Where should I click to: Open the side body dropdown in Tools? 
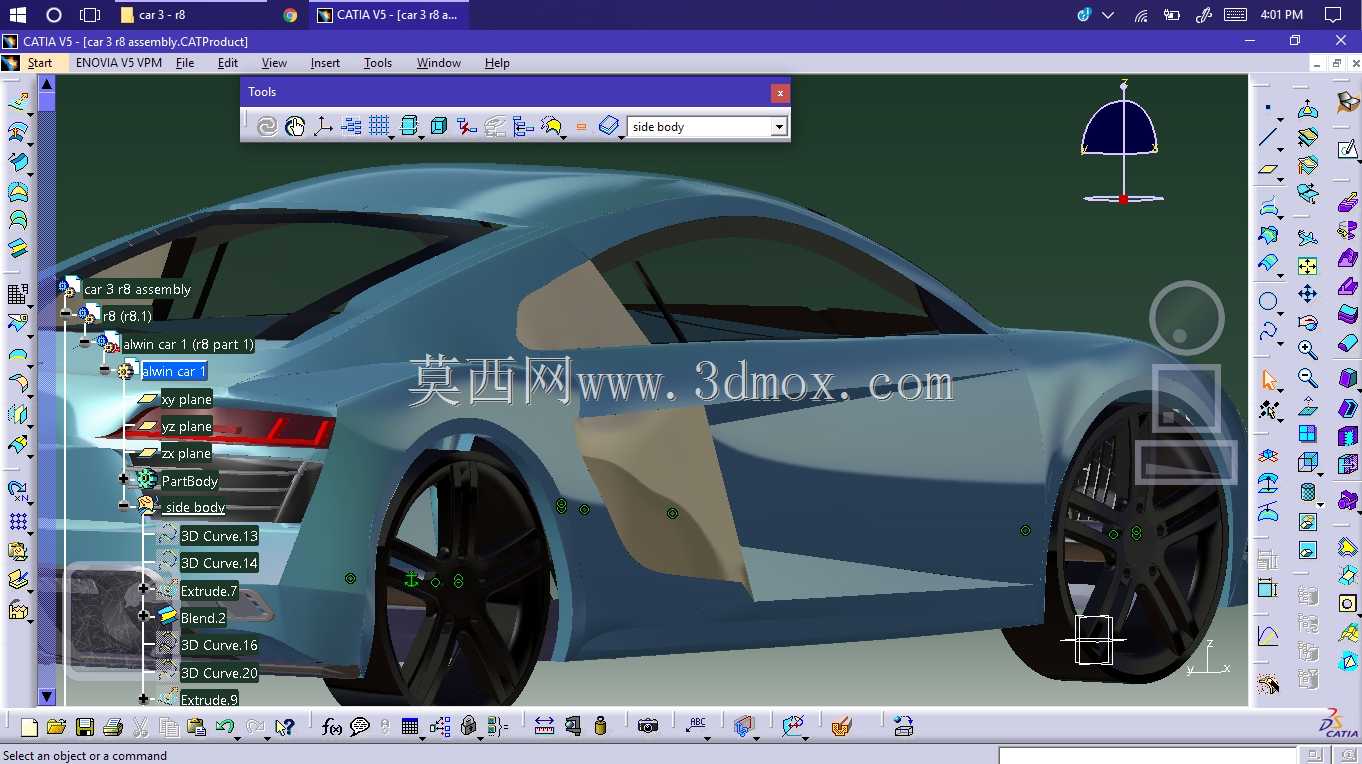(x=779, y=127)
